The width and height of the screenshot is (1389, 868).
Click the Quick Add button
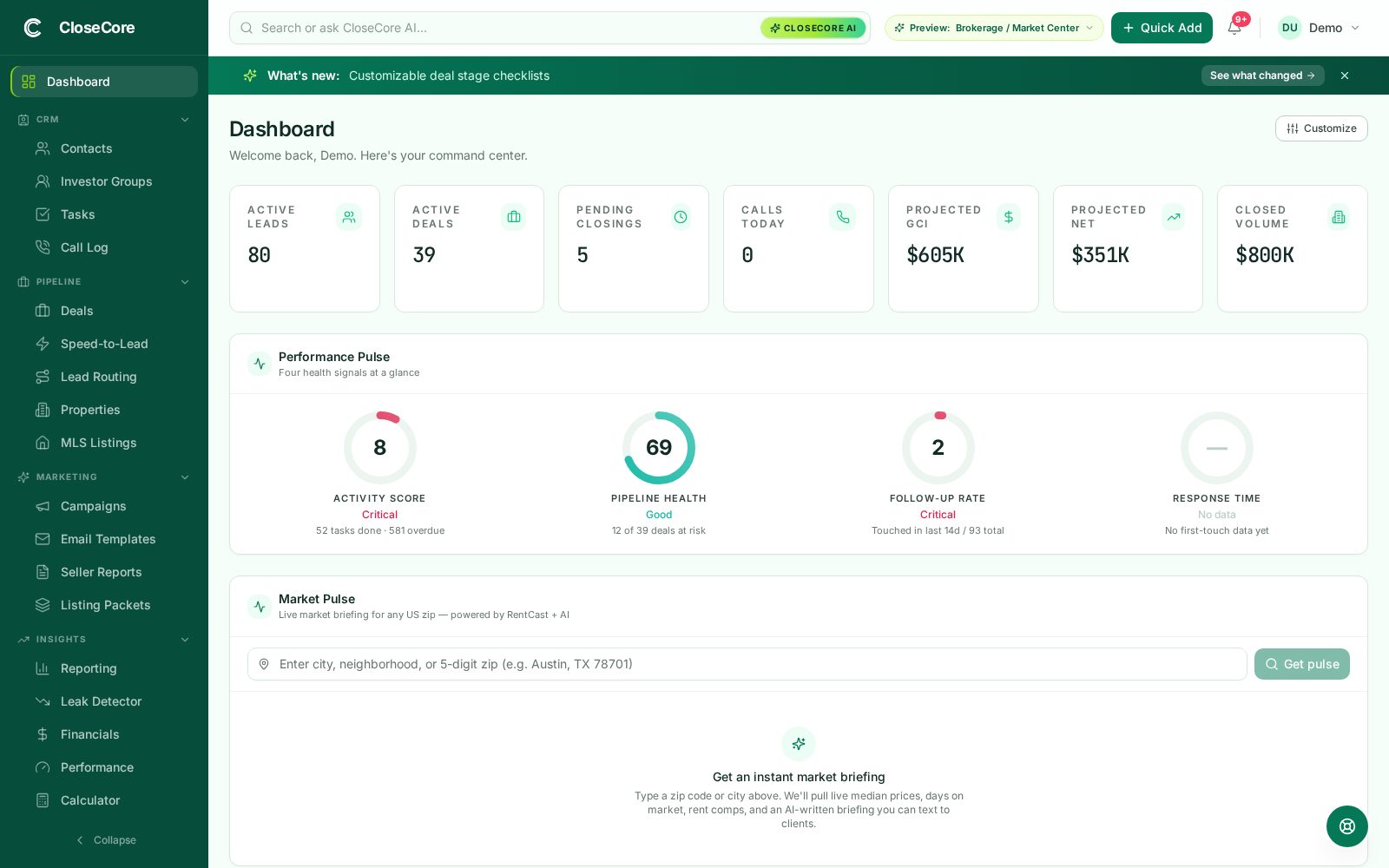(x=1162, y=28)
